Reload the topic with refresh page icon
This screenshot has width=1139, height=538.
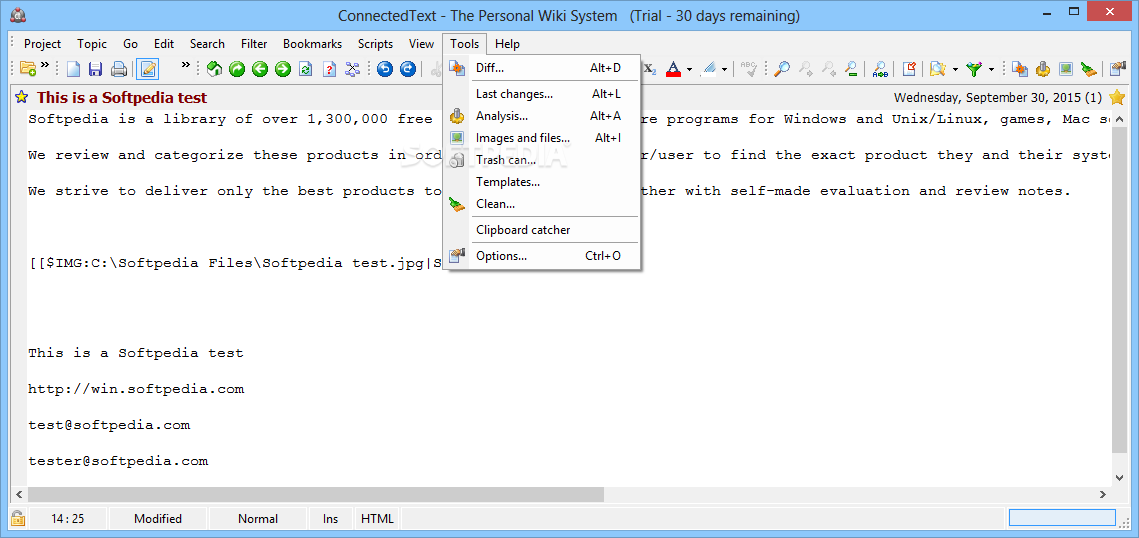click(x=306, y=69)
